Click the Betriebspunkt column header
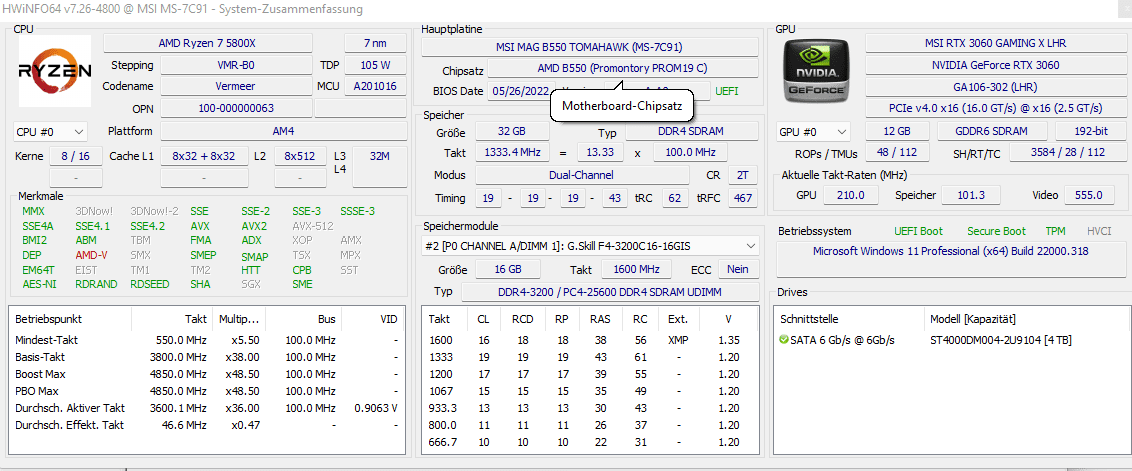The height and width of the screenshot is (471, 1132). point(70,319)
